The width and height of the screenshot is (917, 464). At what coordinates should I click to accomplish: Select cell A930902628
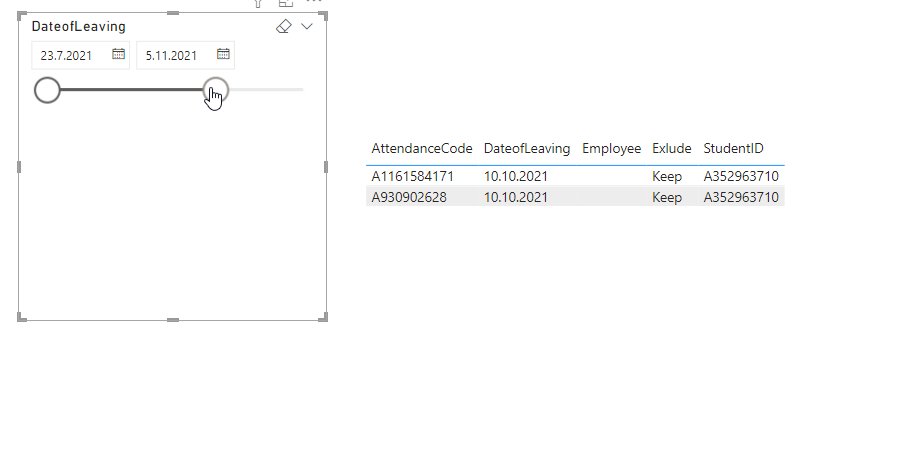(409, 197)
